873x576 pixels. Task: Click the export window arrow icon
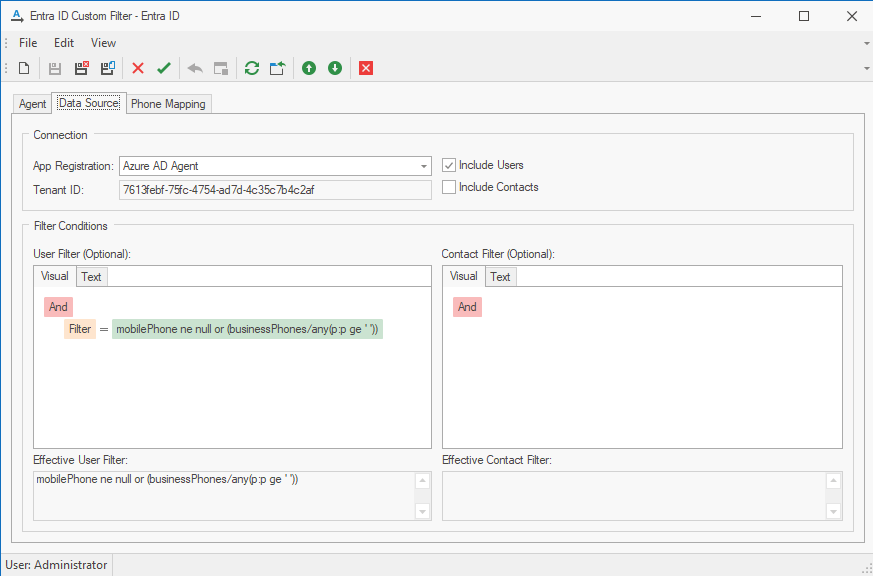(x=278, y=68)
